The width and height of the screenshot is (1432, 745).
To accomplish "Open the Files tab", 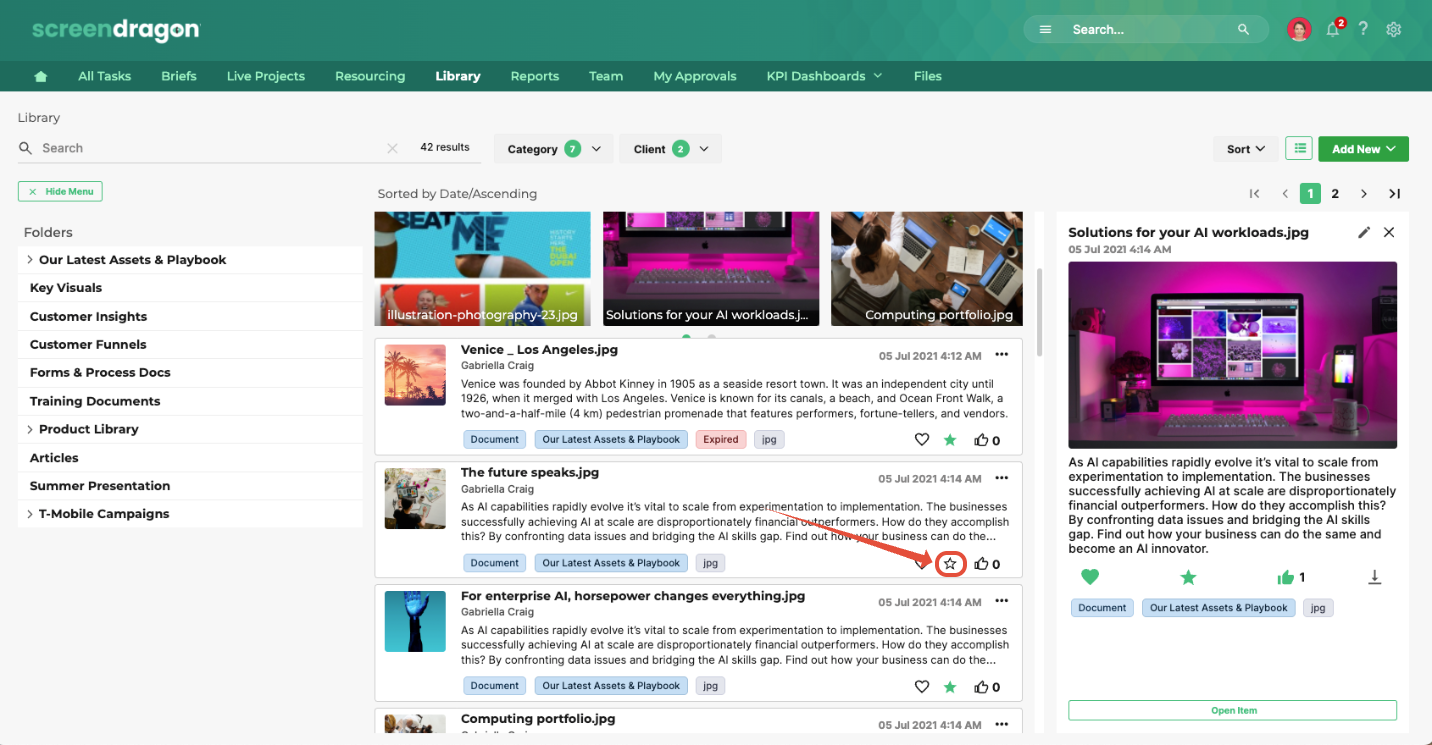I will (x=927, y=76).
